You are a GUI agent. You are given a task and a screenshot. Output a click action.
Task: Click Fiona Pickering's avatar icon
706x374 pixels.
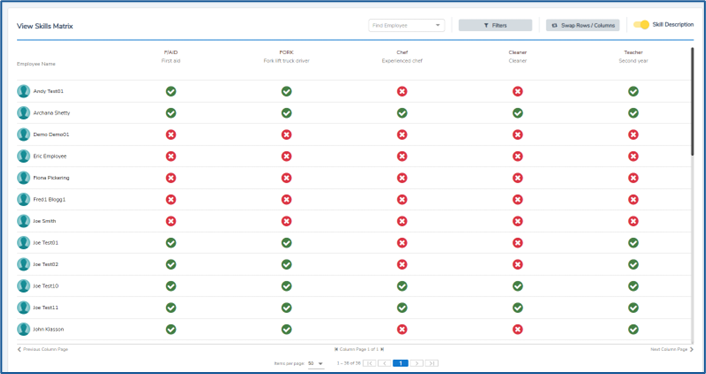pyautogui.click(x=23, y=178)
